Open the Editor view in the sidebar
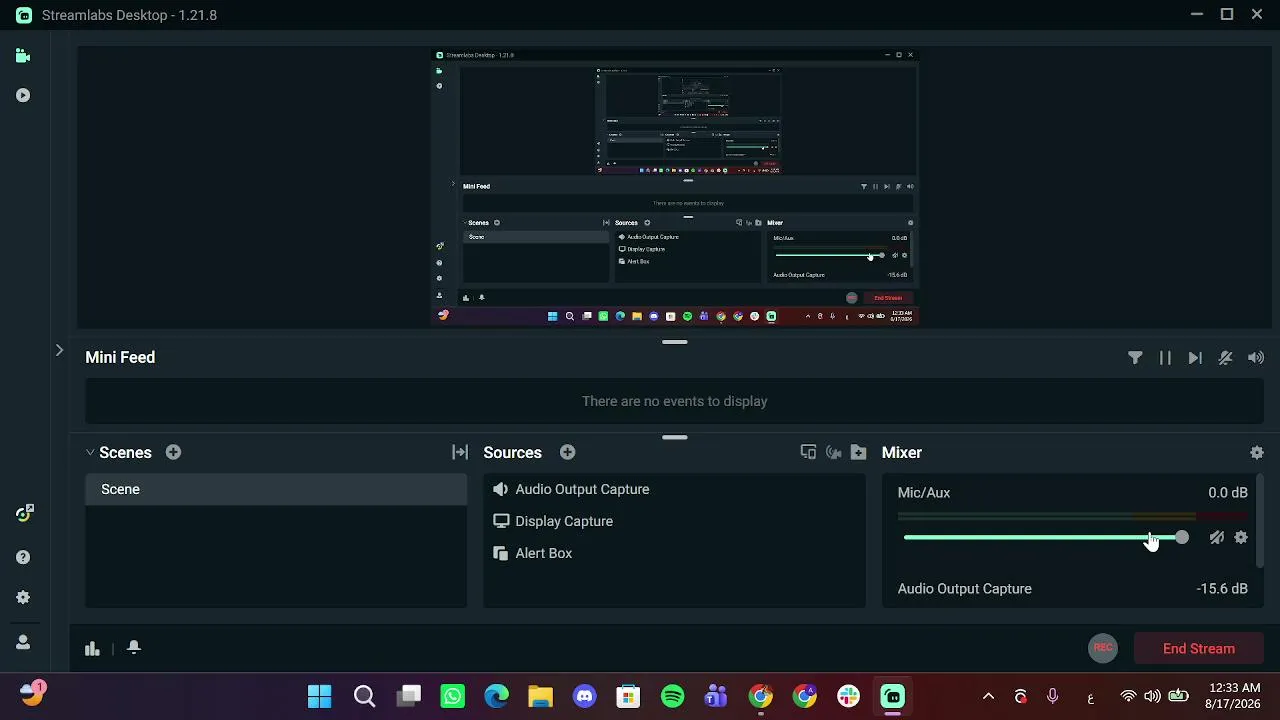The width and height of the screenshot is (1280, 720). point(23,56)
